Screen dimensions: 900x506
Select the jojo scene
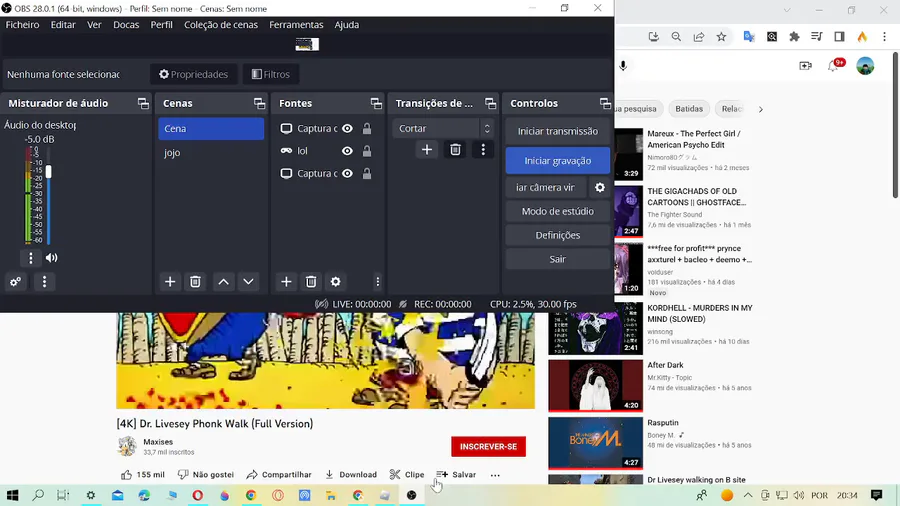coord(211,153)
